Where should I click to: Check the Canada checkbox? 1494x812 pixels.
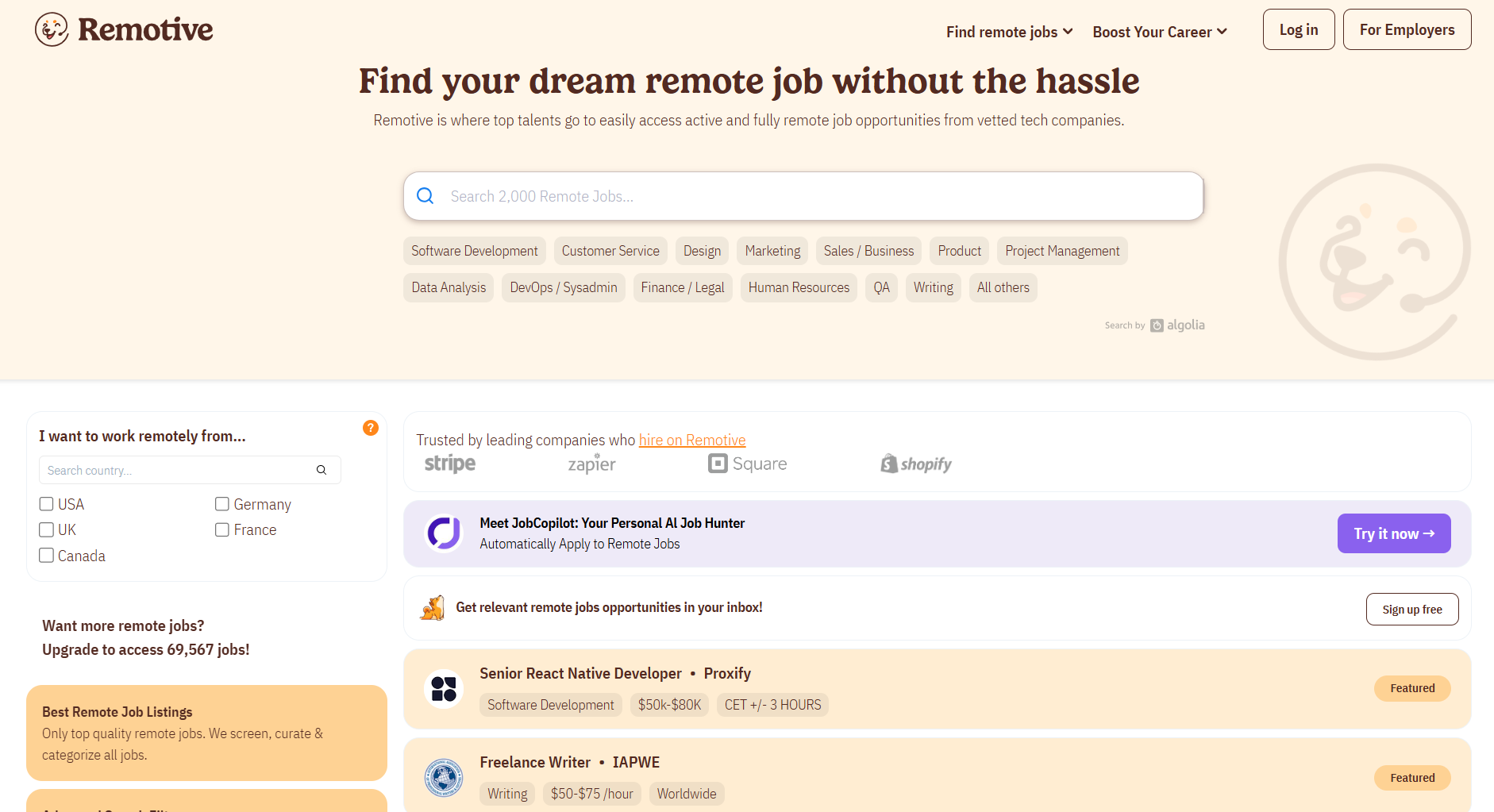pyautogui.click(x=47, y=556)
